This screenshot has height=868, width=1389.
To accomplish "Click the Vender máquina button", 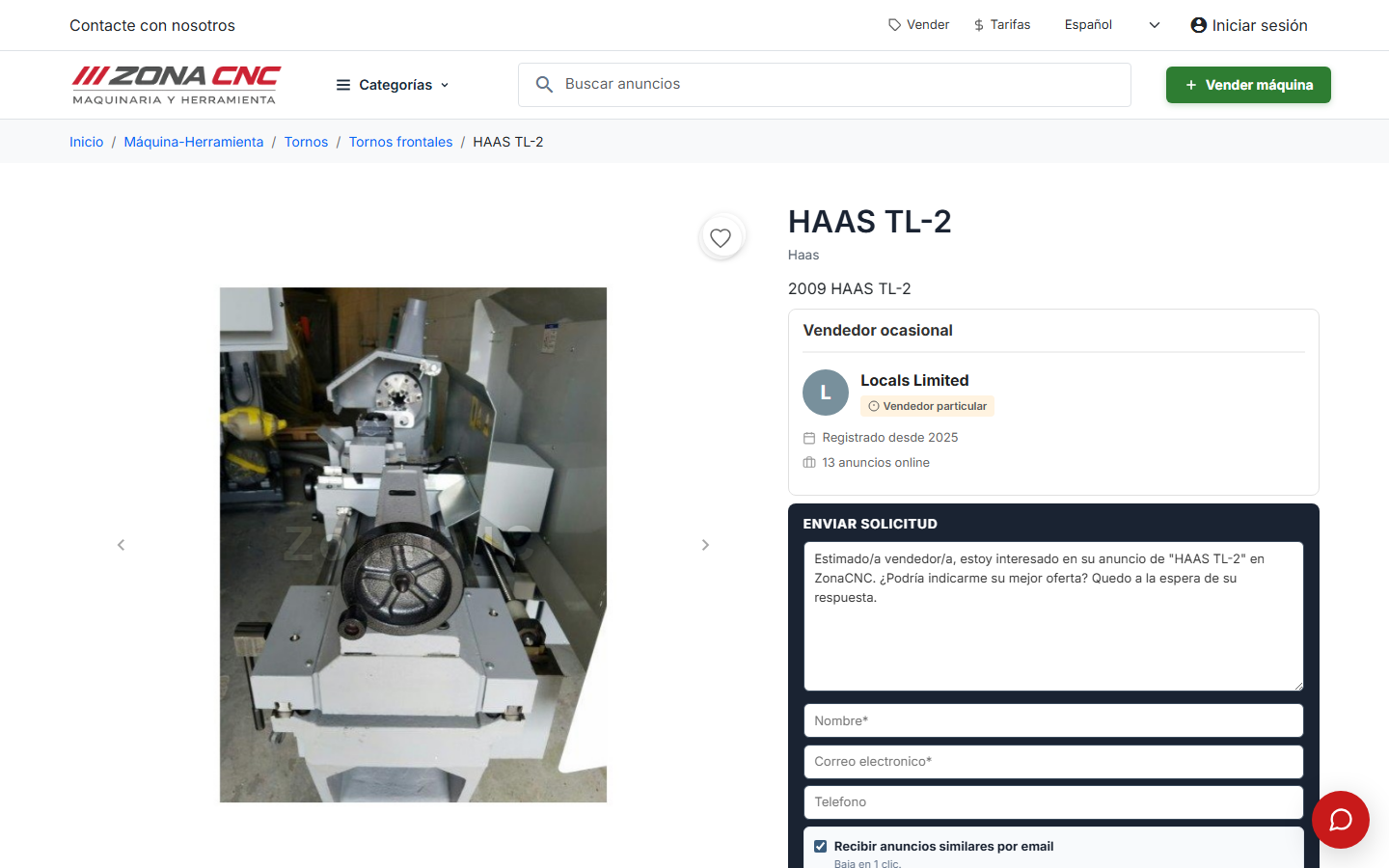I will coord(1248,85).
